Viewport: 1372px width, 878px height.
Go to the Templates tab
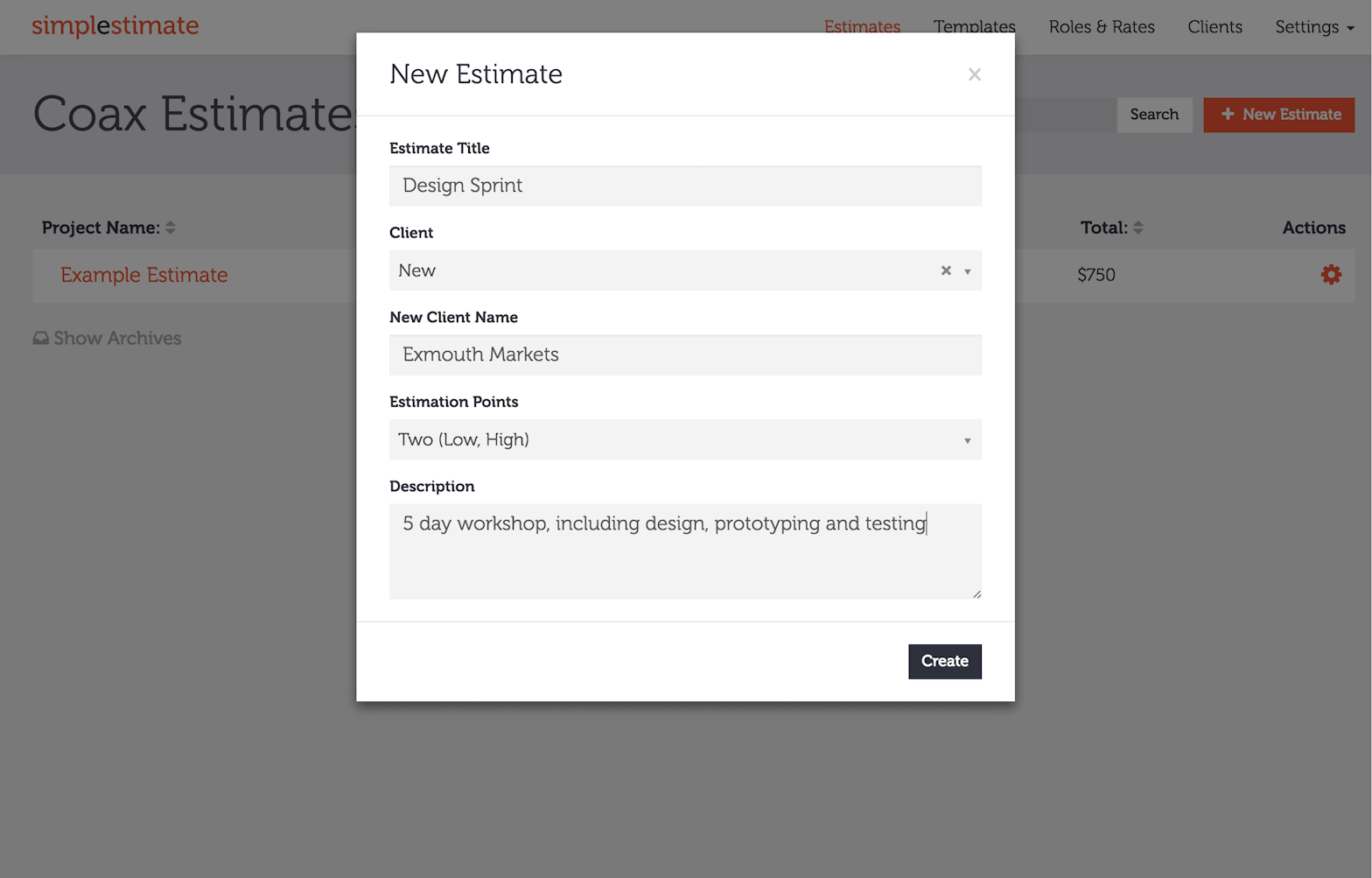coord(974,27)
